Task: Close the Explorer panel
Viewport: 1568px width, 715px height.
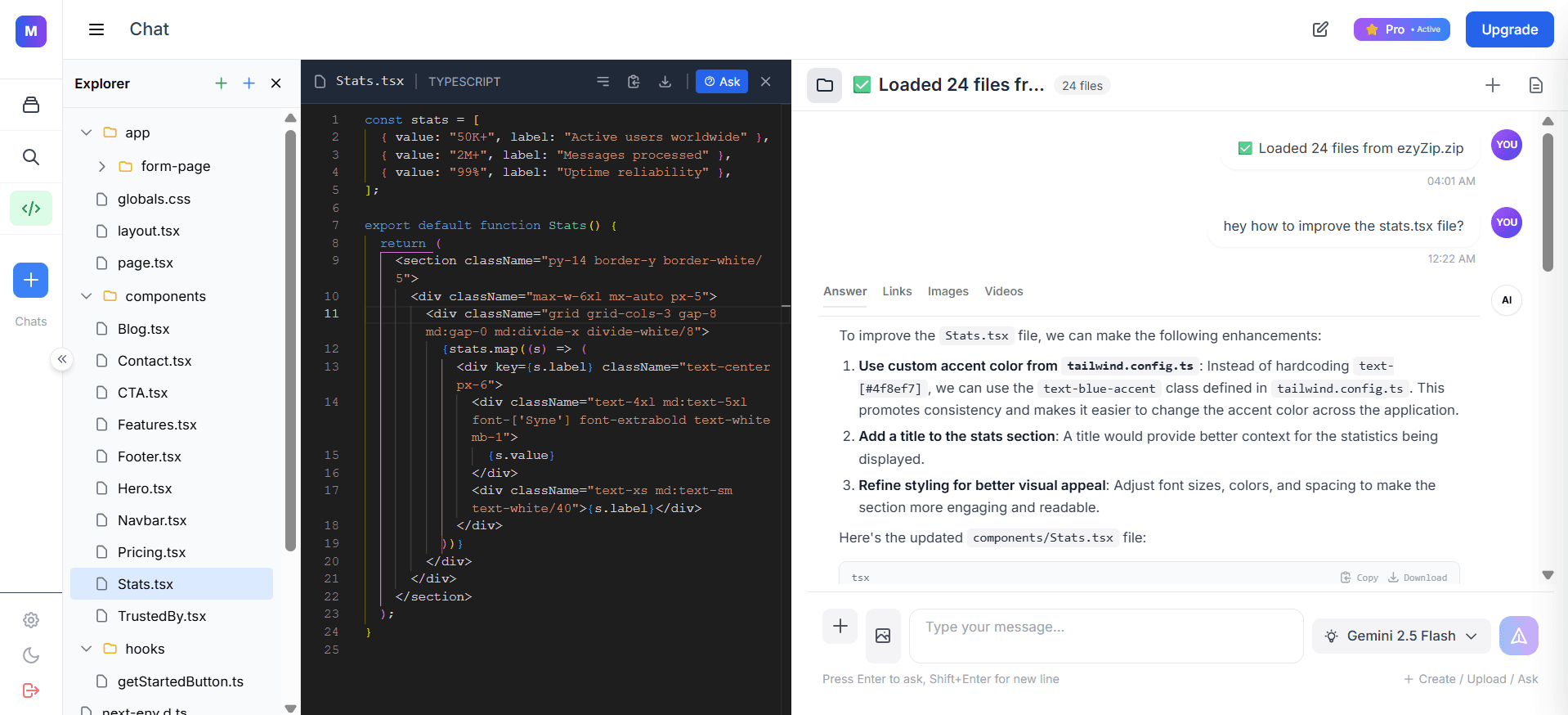Action: pyautogui.click(x=276, y=83)
